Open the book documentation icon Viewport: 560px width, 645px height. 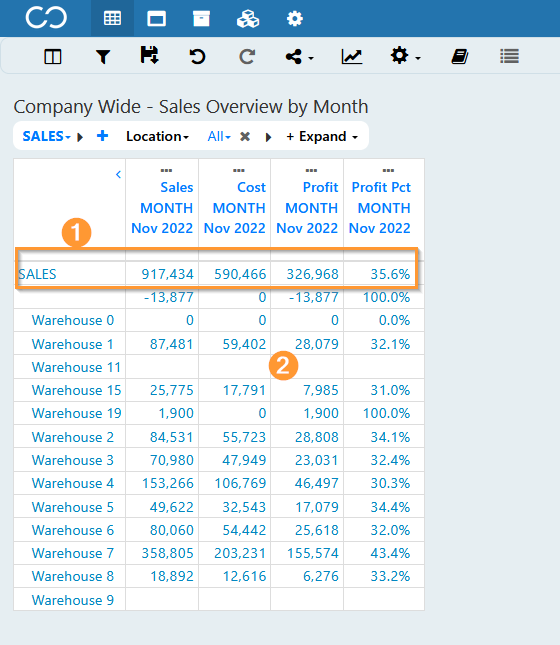460,56
